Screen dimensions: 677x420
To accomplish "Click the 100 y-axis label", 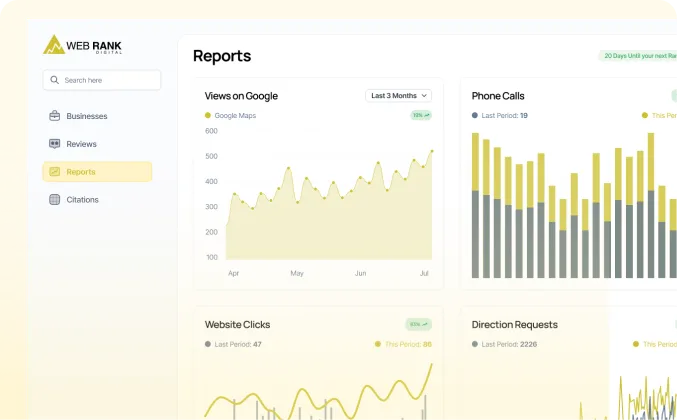I will point(212,257).
